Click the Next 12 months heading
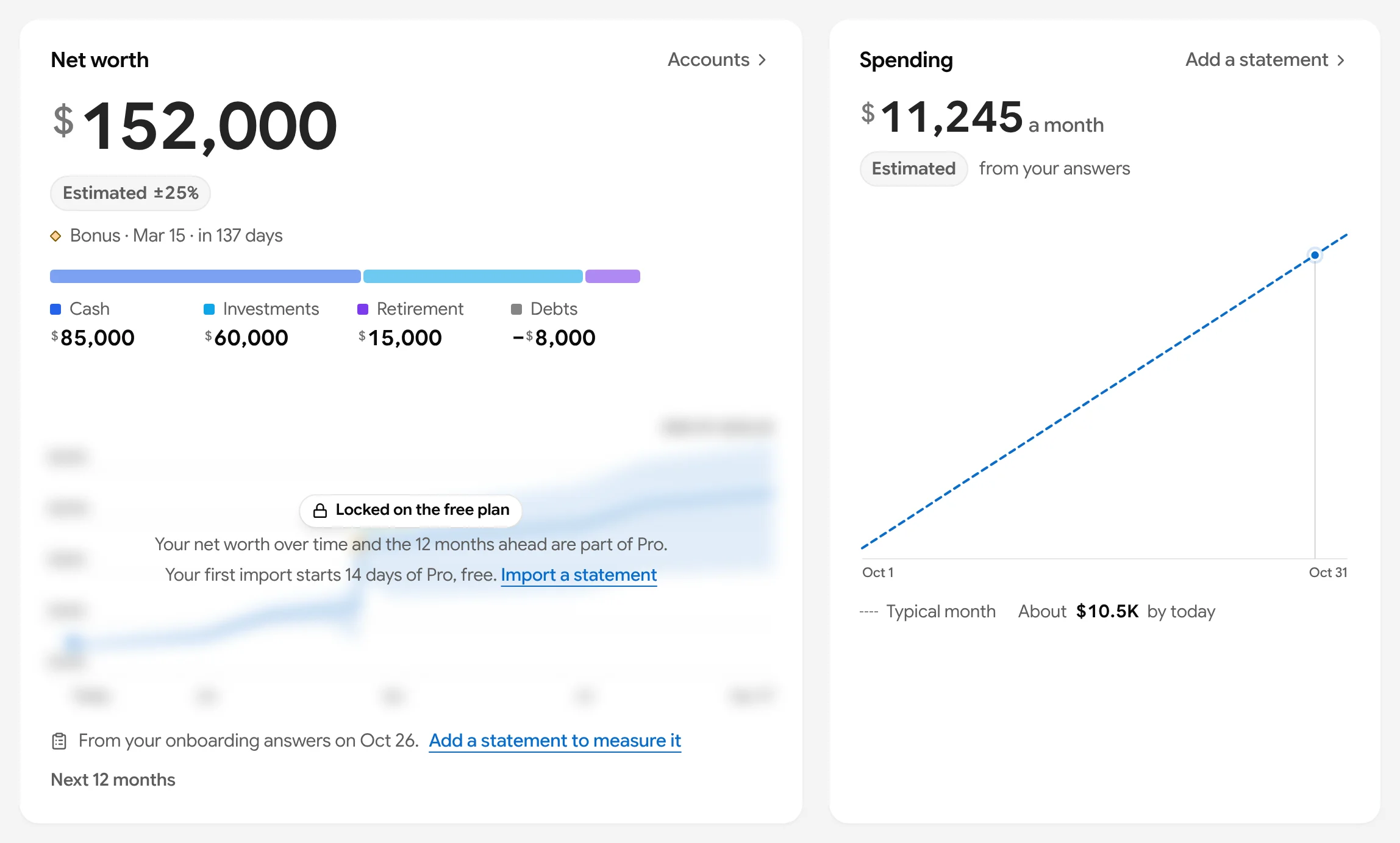The image size is (1400, 843). point(113,780)
